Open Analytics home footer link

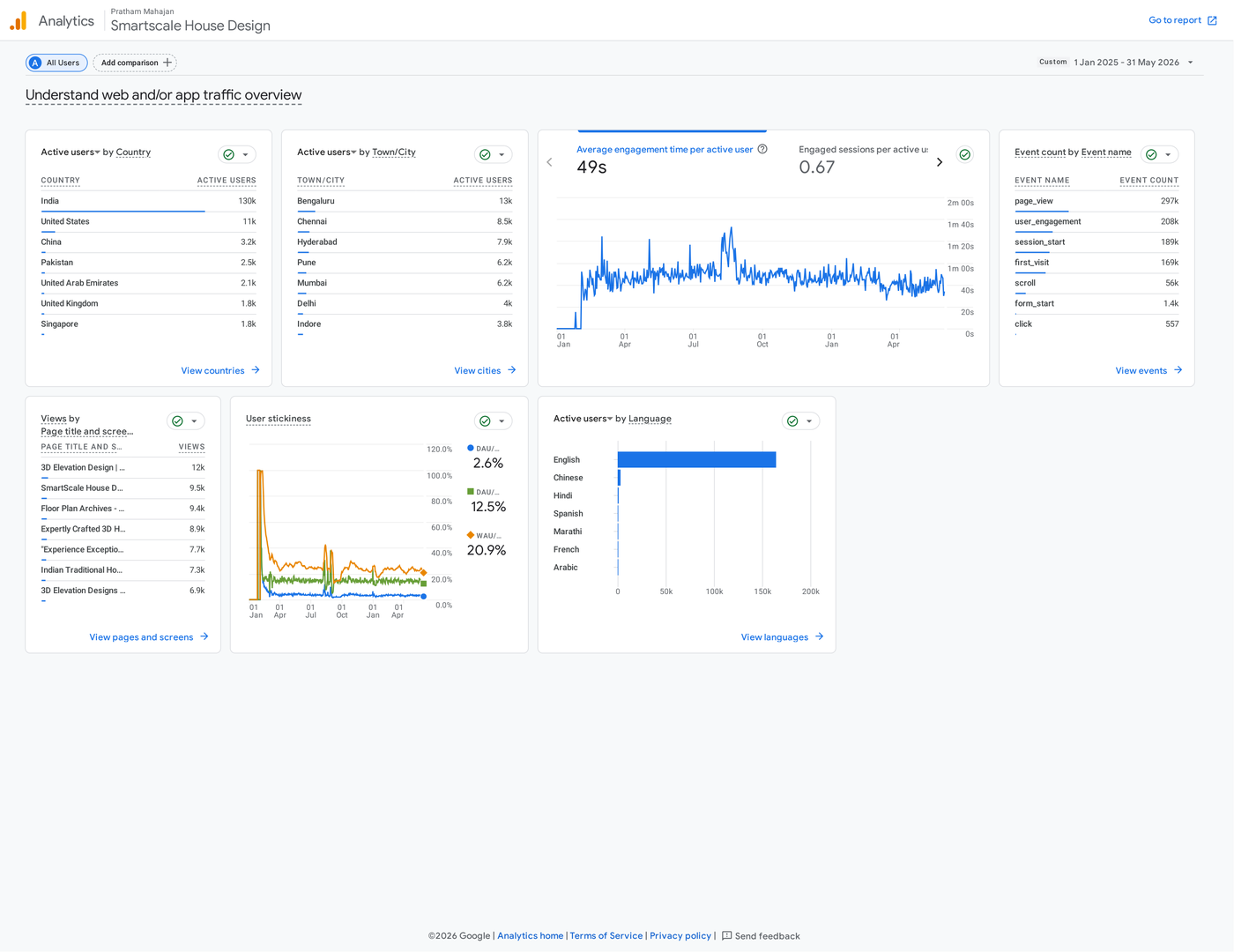pos(530,936)
